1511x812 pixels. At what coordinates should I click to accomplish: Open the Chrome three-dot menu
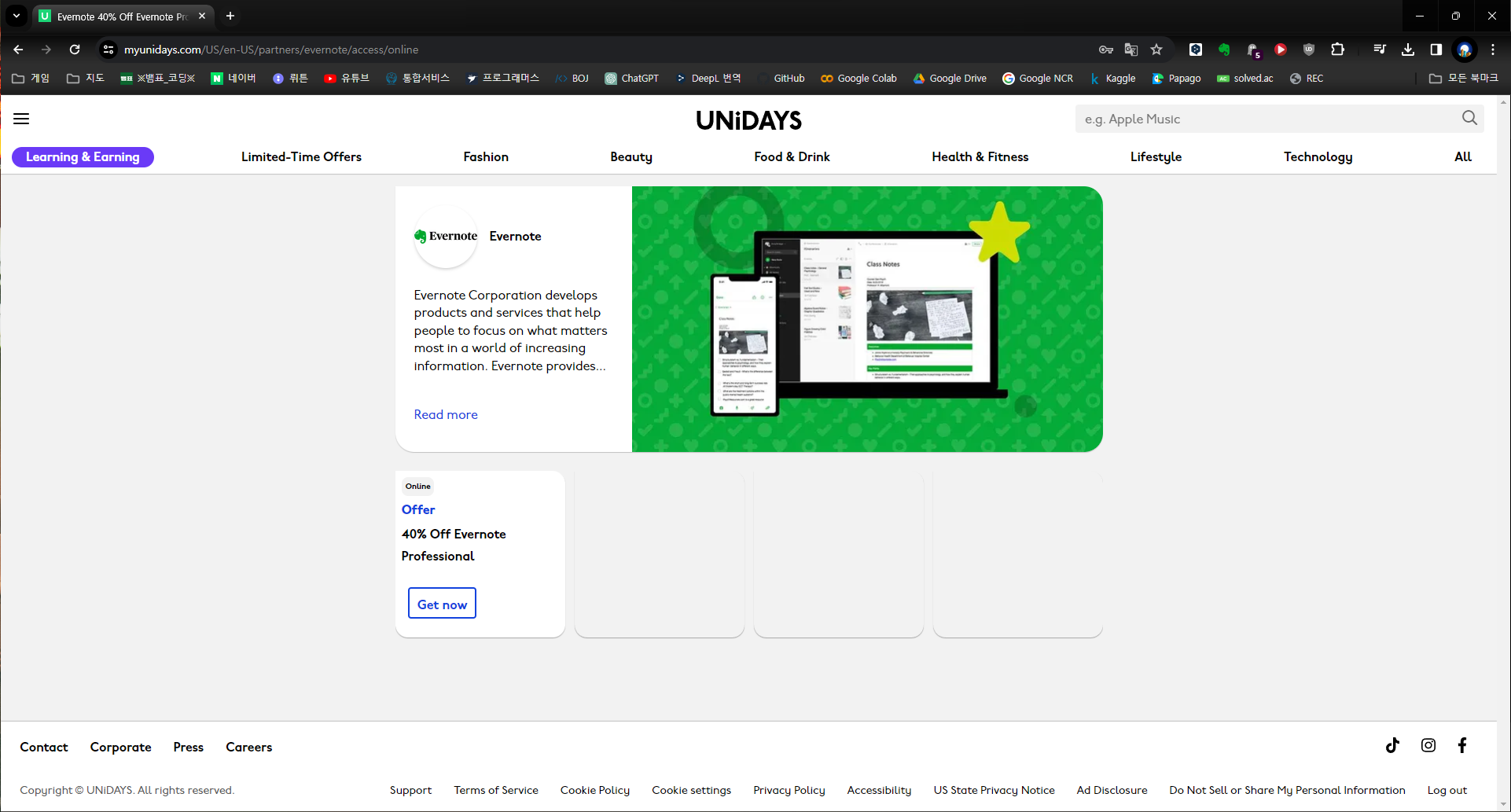1493,50
